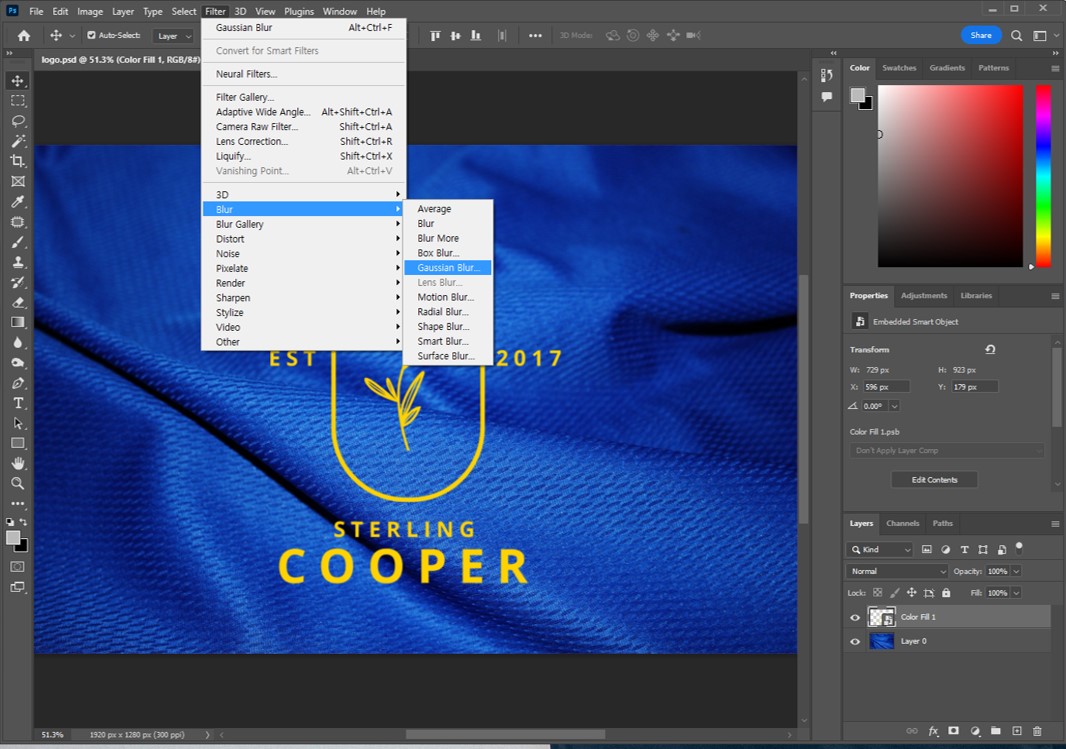Click the foreground color swatch in Color panel
The height and width of the screenshot is (749, 1066).
(858, 95)
